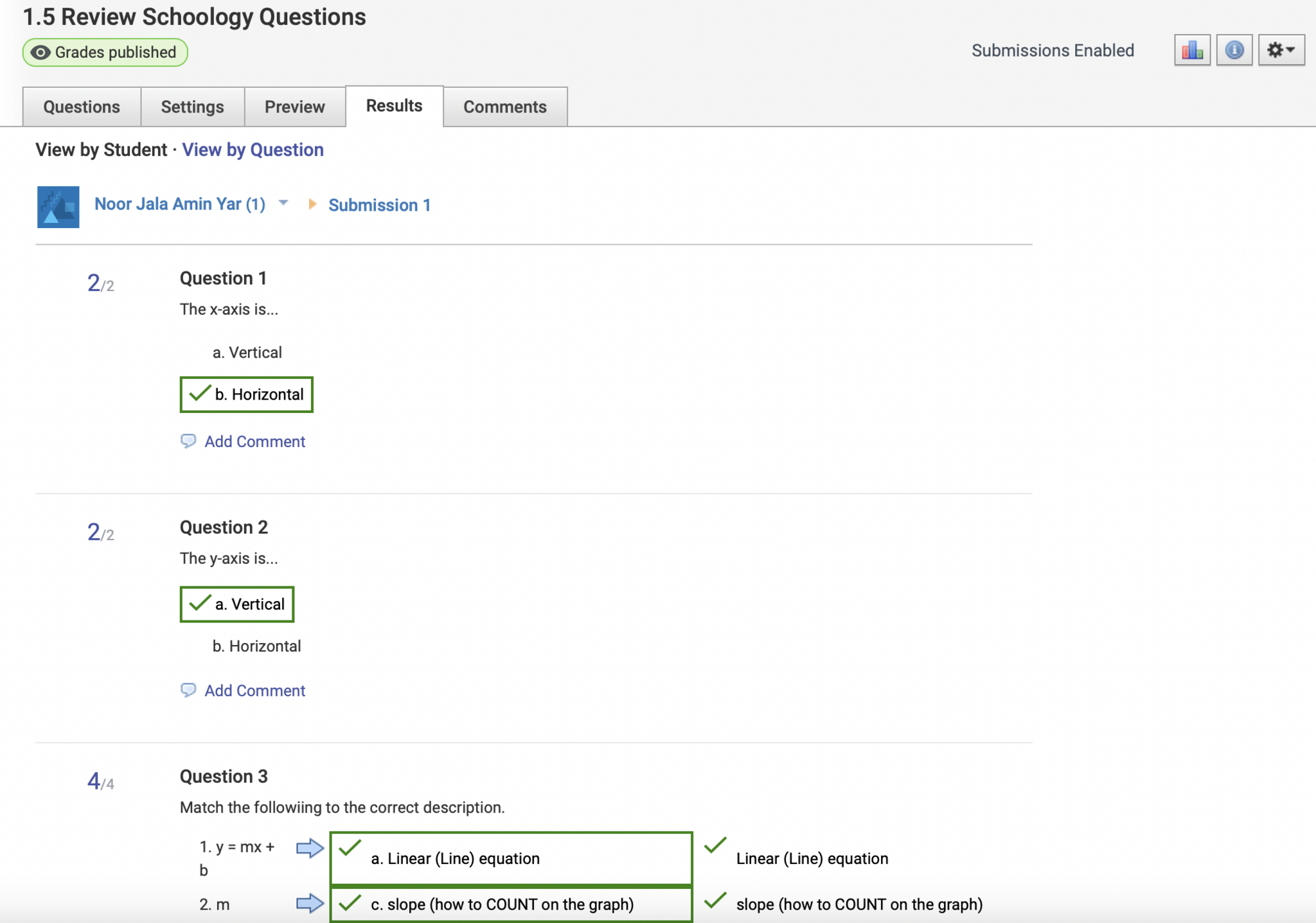
Task: Click the checkmark beside Linear (Line) equation answer
Action: (x=715, y=846)
